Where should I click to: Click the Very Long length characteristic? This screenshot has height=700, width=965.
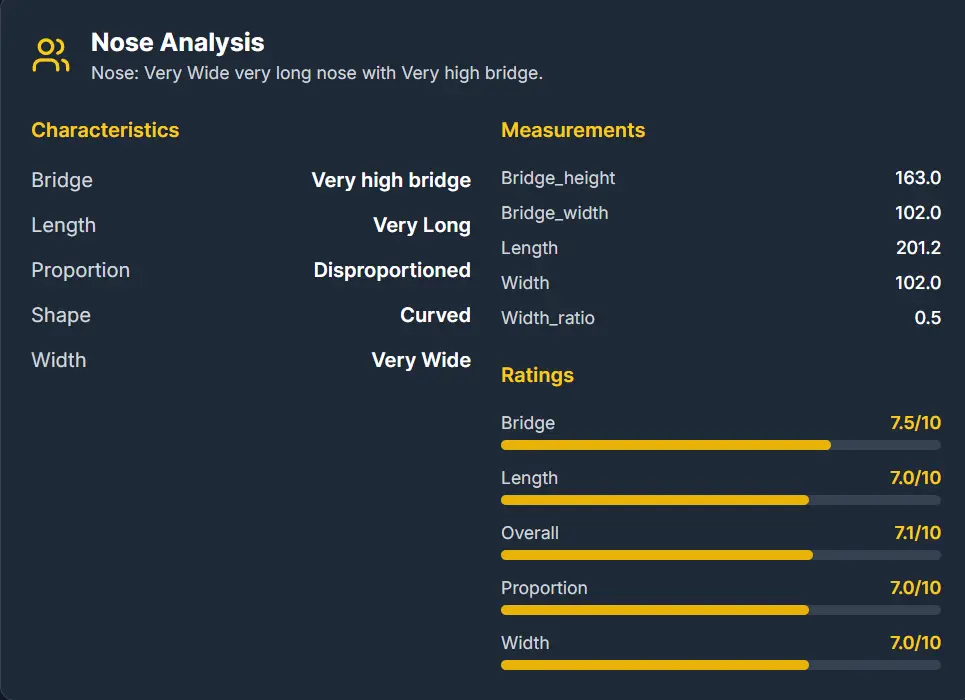tap(421, 225)
